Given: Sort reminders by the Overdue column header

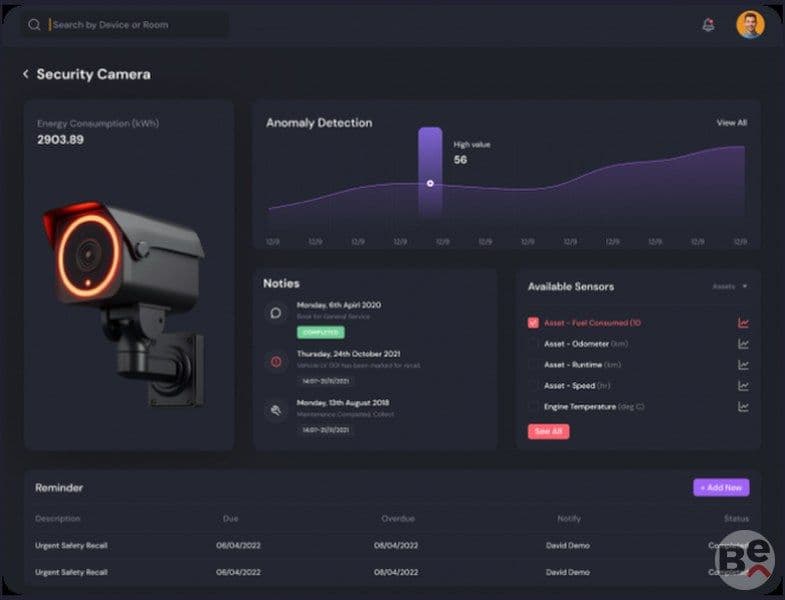Looking at the screenshot, I should pyautogui.click(x=398, y=518).
